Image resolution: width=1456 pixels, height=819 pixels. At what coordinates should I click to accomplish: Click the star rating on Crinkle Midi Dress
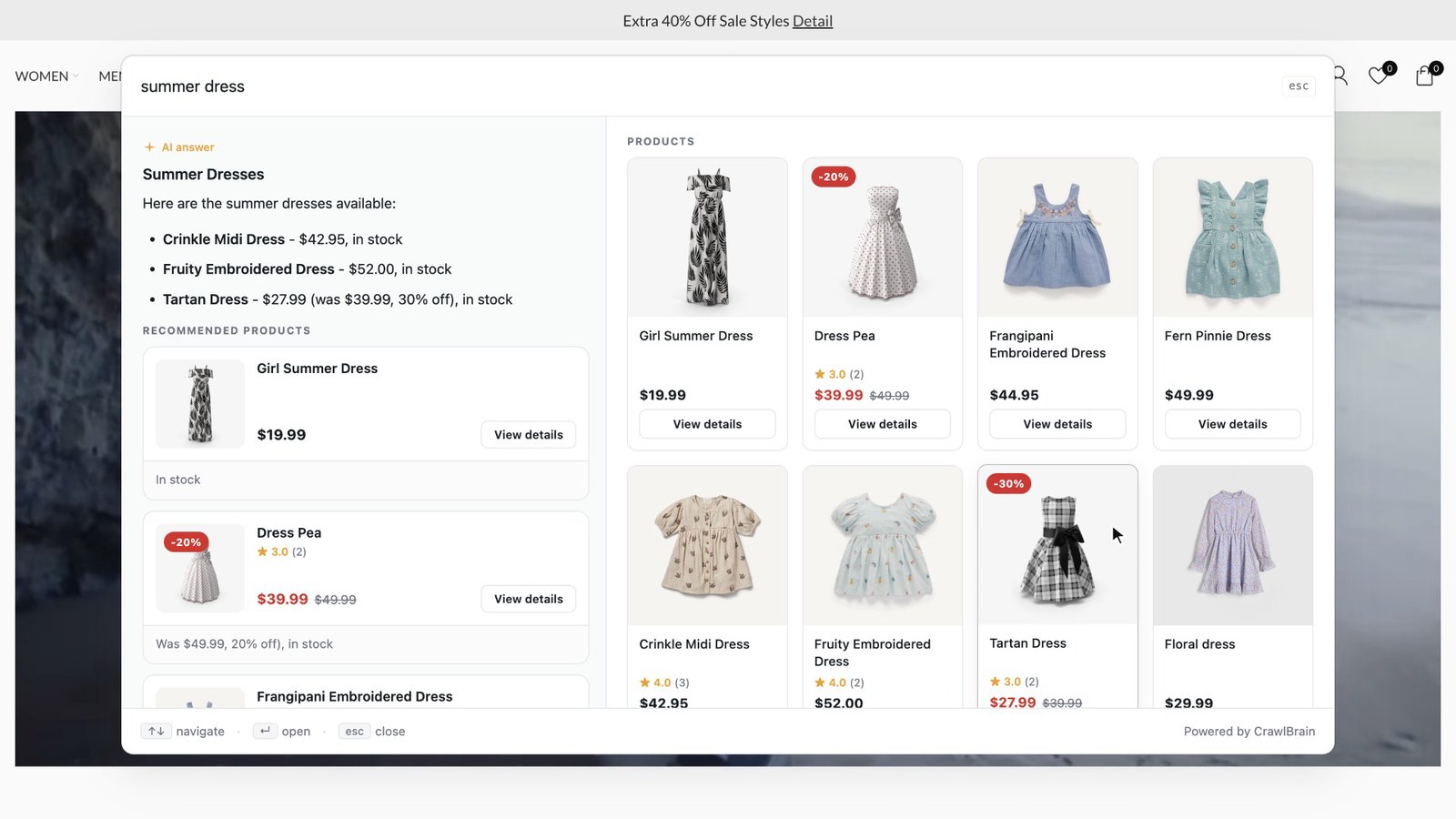(x=664, y=682)
